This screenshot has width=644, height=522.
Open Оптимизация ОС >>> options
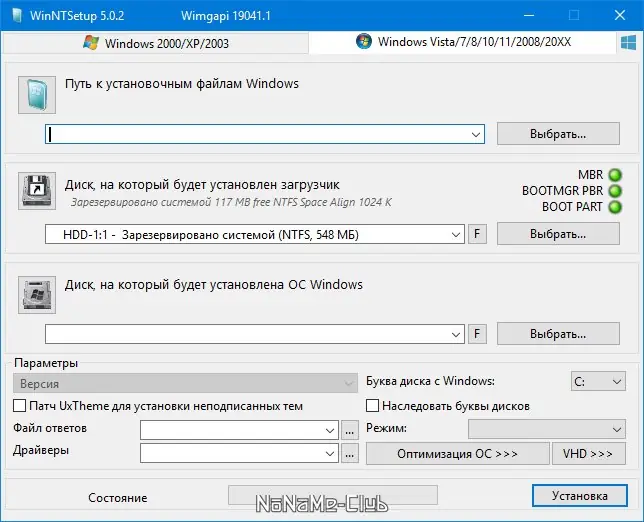[458, 453]
